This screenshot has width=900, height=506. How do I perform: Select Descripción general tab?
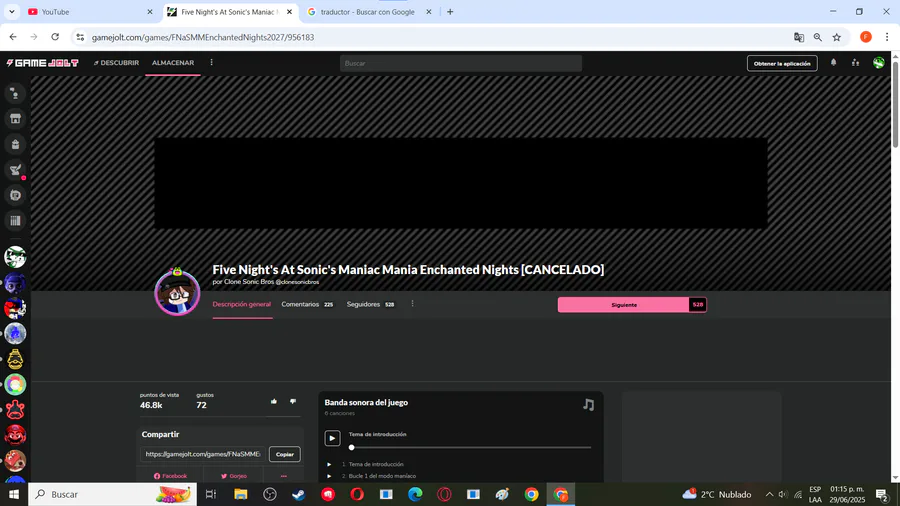242,304
